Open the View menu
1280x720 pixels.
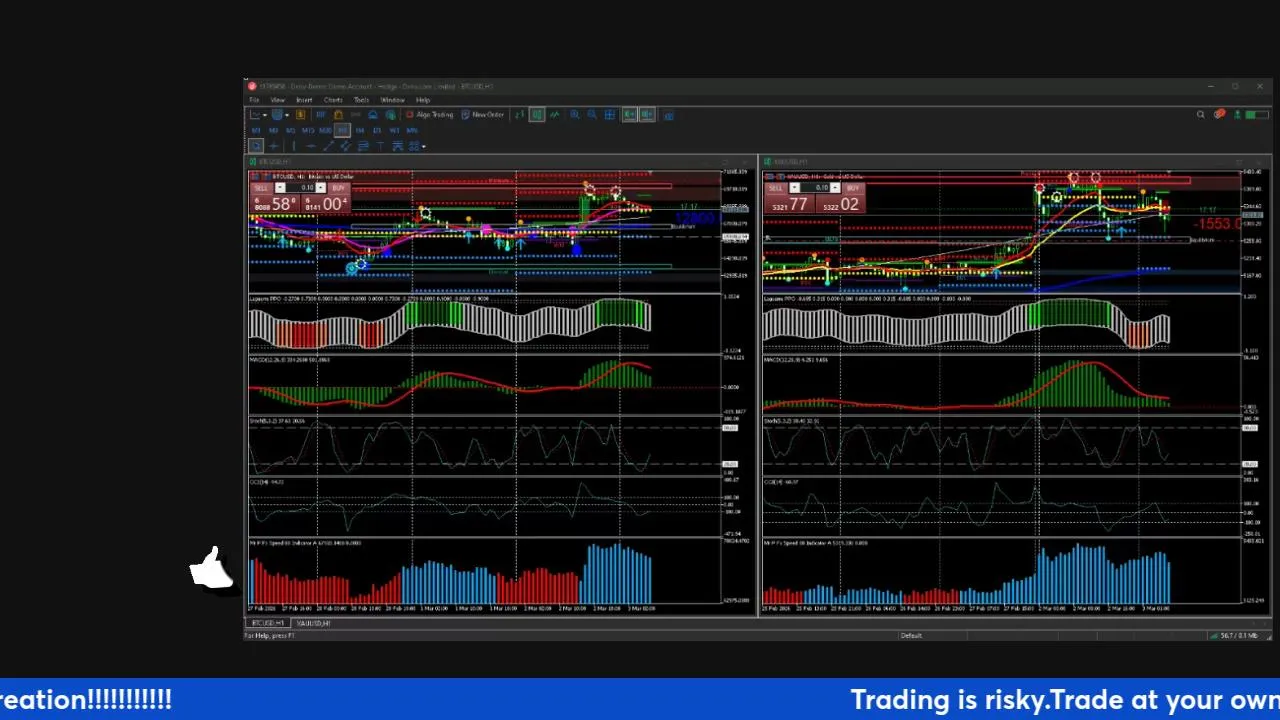coord(277,100)
